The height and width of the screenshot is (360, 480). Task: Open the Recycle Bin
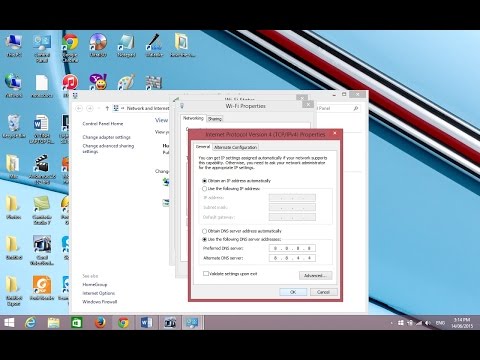[14, 127]
